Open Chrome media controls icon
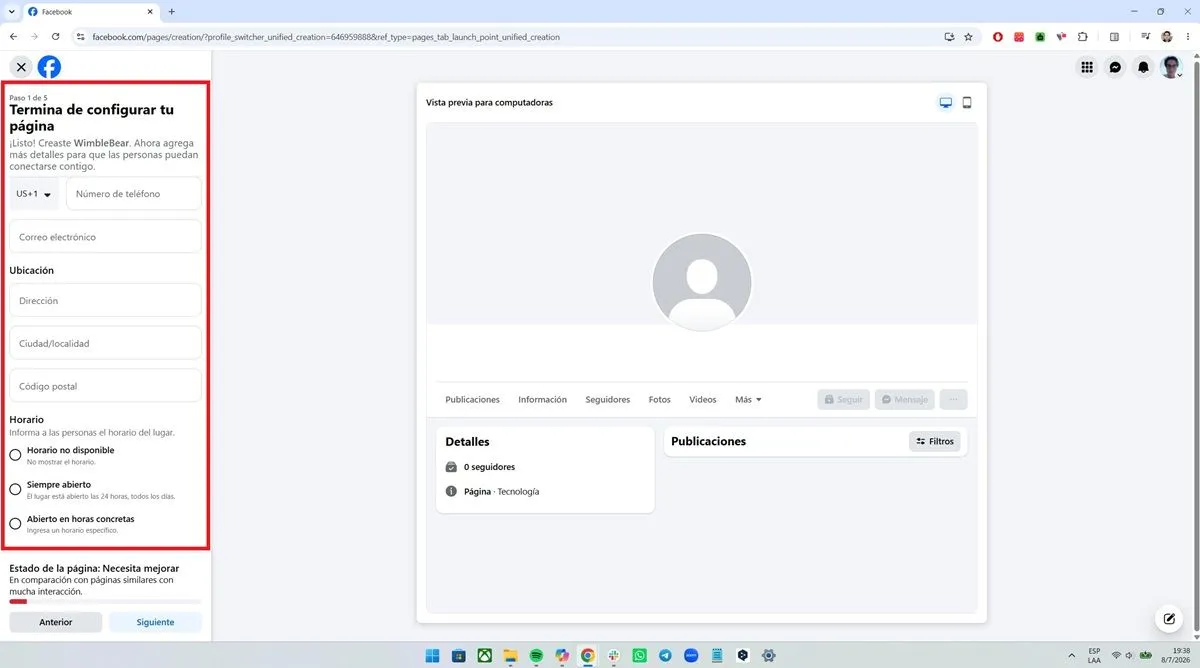This screenshot has width=1200, height=668. [x=1146, y=37]
